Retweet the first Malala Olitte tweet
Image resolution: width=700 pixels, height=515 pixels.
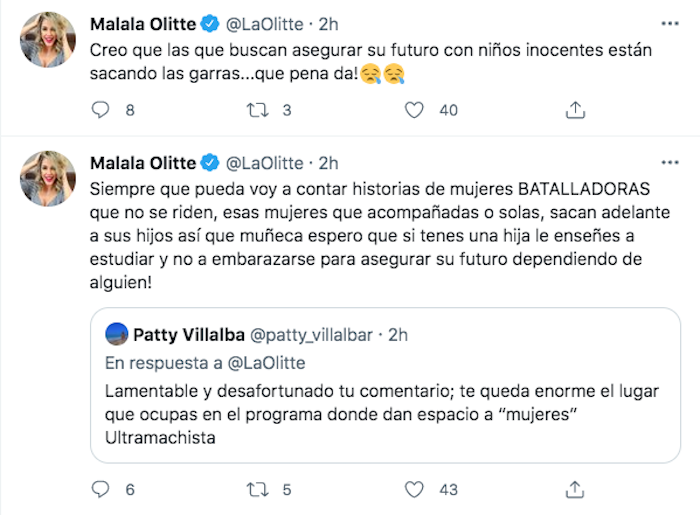pos(258,109)
